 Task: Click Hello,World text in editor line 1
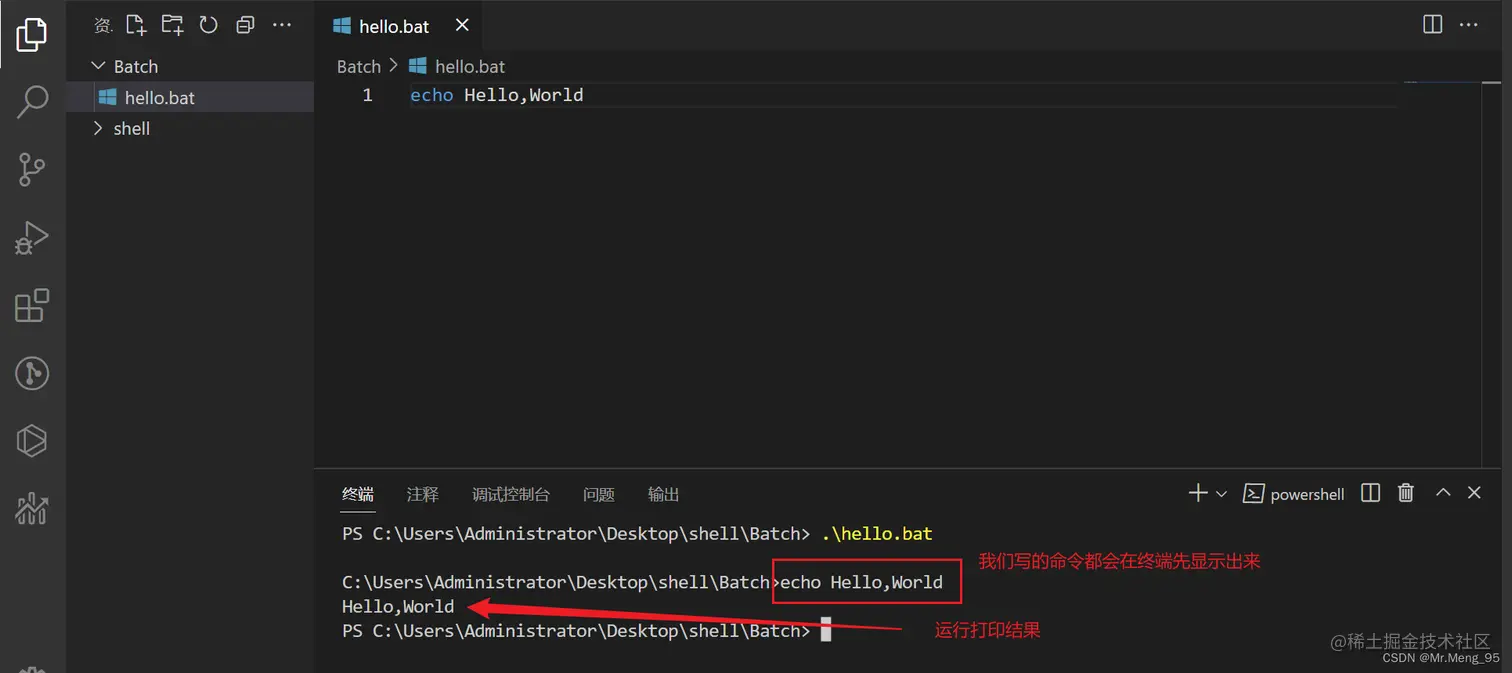[524, 95]
